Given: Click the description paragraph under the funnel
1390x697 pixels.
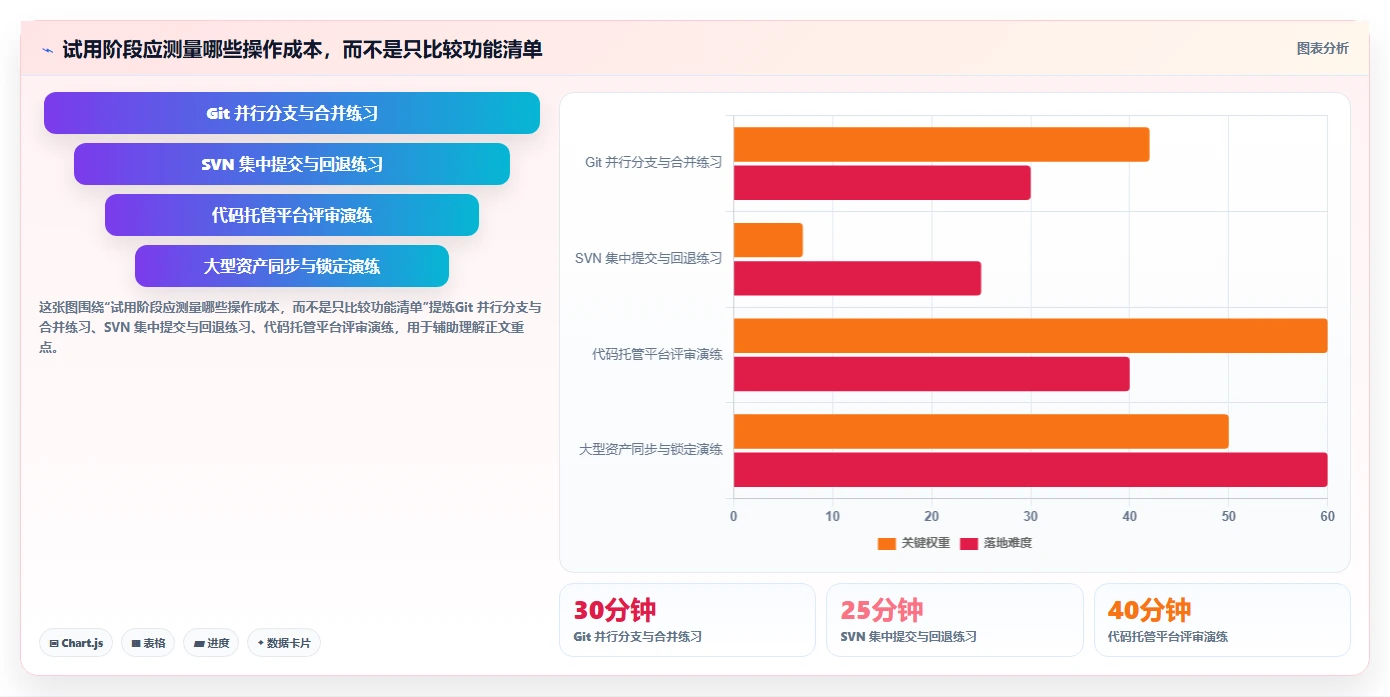Looking at the screenshot, I should point(290,327).
